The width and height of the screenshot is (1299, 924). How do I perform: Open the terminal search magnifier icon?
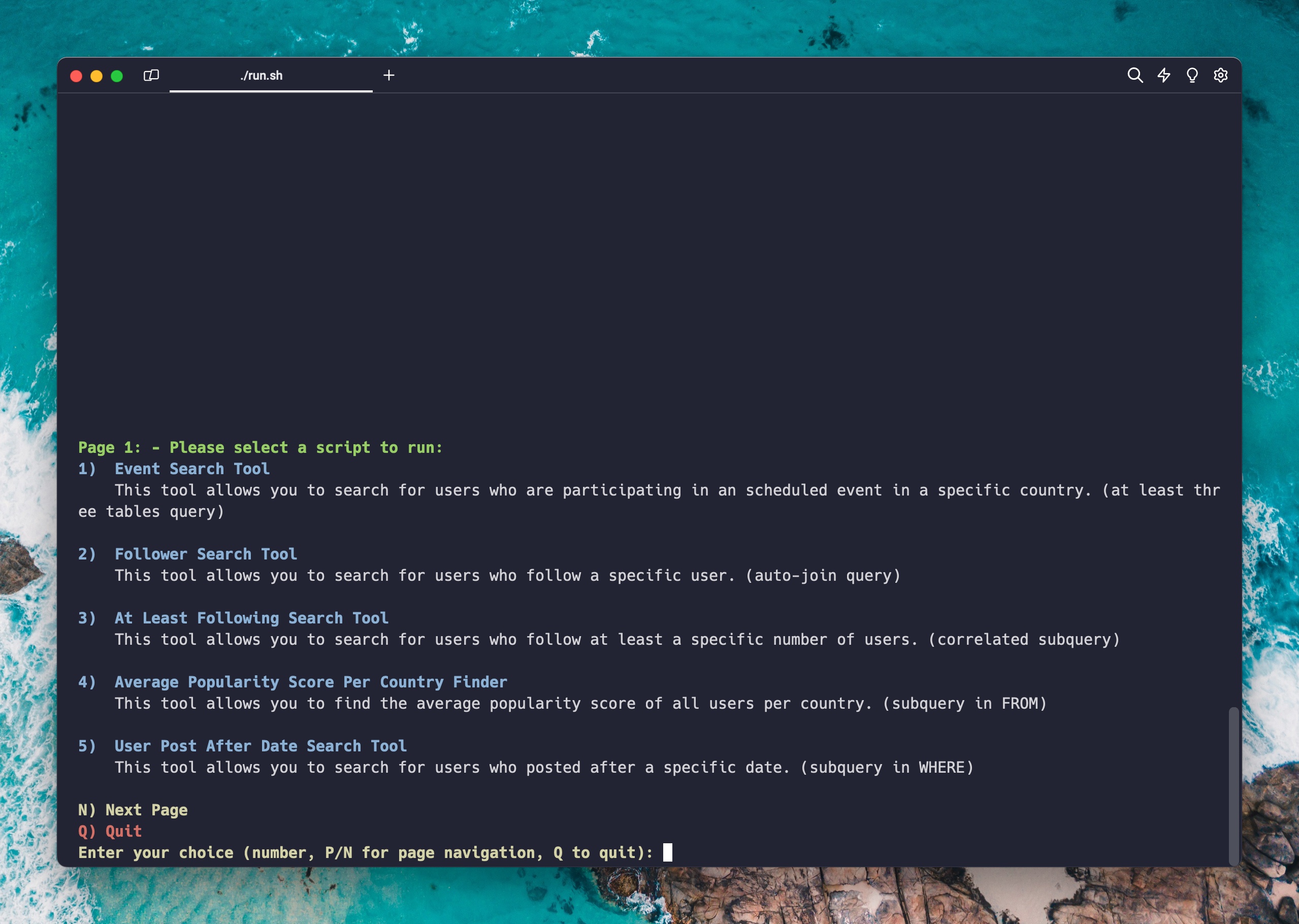1134,75
